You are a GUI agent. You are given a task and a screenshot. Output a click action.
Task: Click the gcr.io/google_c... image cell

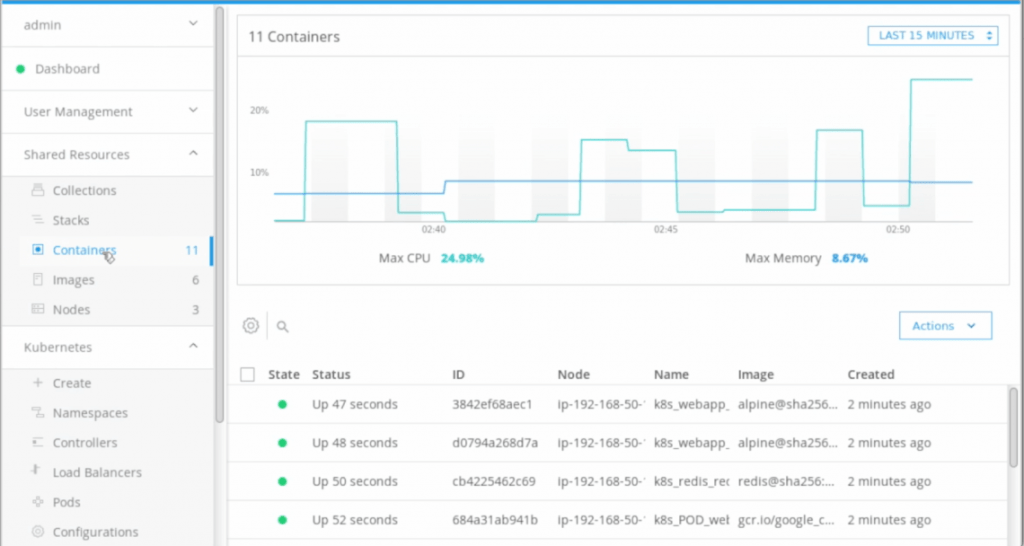pyautogui.click(x=786, y=520)
